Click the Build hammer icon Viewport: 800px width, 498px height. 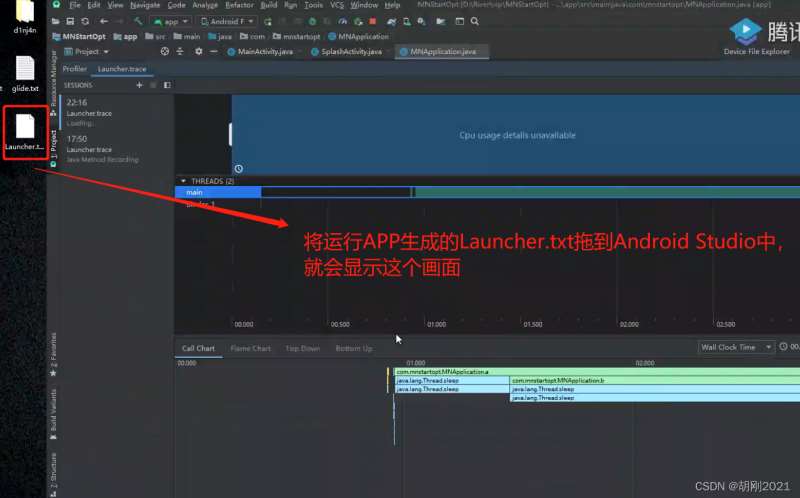click(x=138, y=21)
